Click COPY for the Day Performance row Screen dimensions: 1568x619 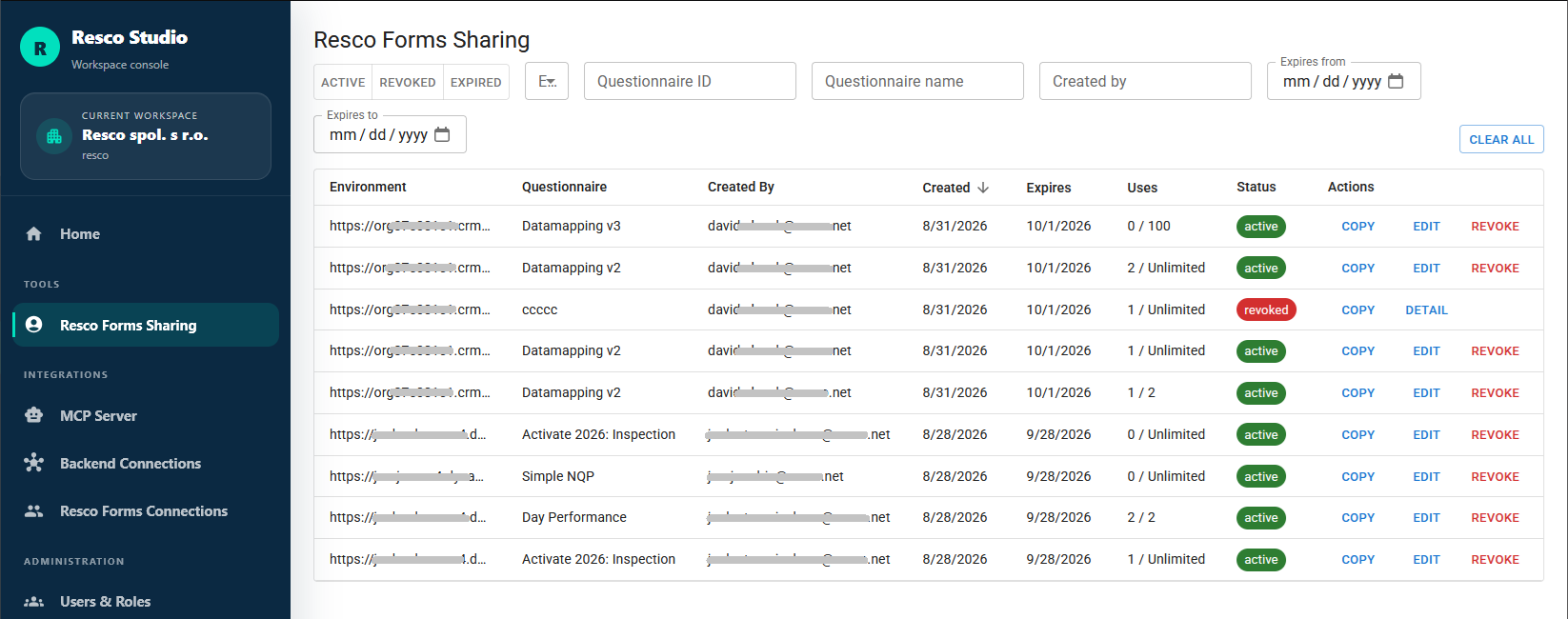point(1357,518)
